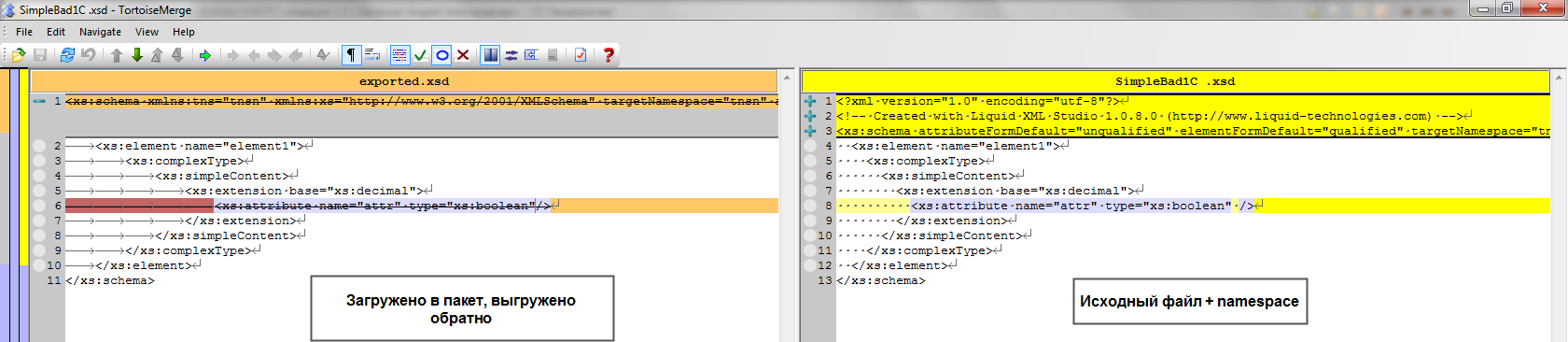Click the green right arrow use-block icon
The image size is (1568, 342).
(205, 55)
